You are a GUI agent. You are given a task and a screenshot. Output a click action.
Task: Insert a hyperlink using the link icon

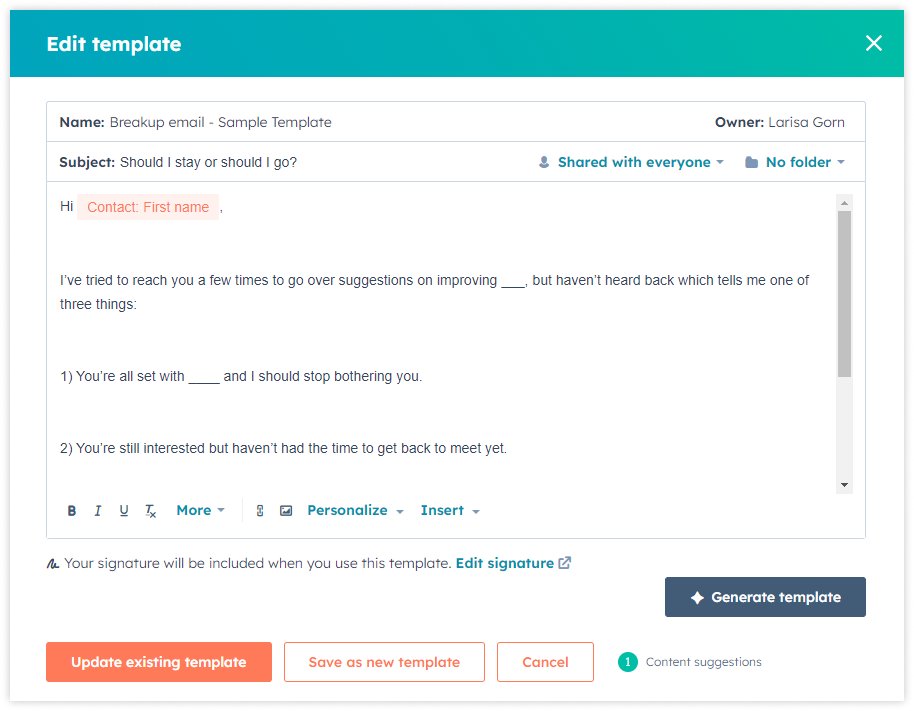(260, 510)
